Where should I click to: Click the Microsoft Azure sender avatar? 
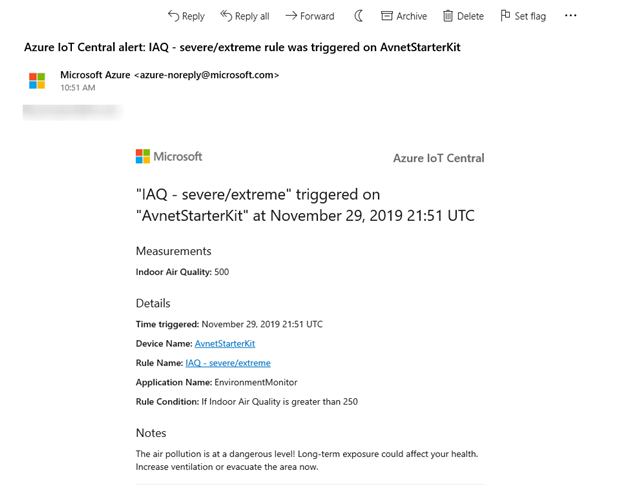(37, 81)
